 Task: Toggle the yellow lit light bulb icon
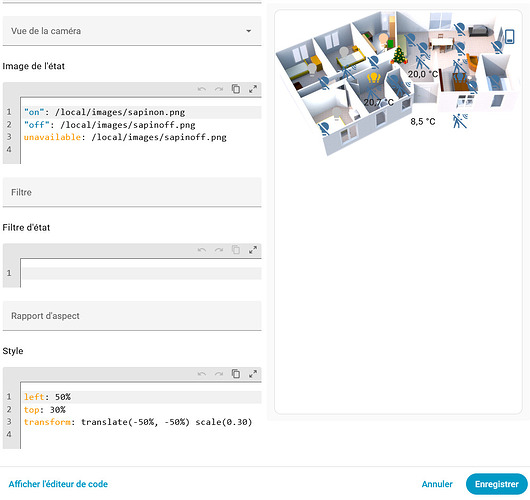(374, 78)
